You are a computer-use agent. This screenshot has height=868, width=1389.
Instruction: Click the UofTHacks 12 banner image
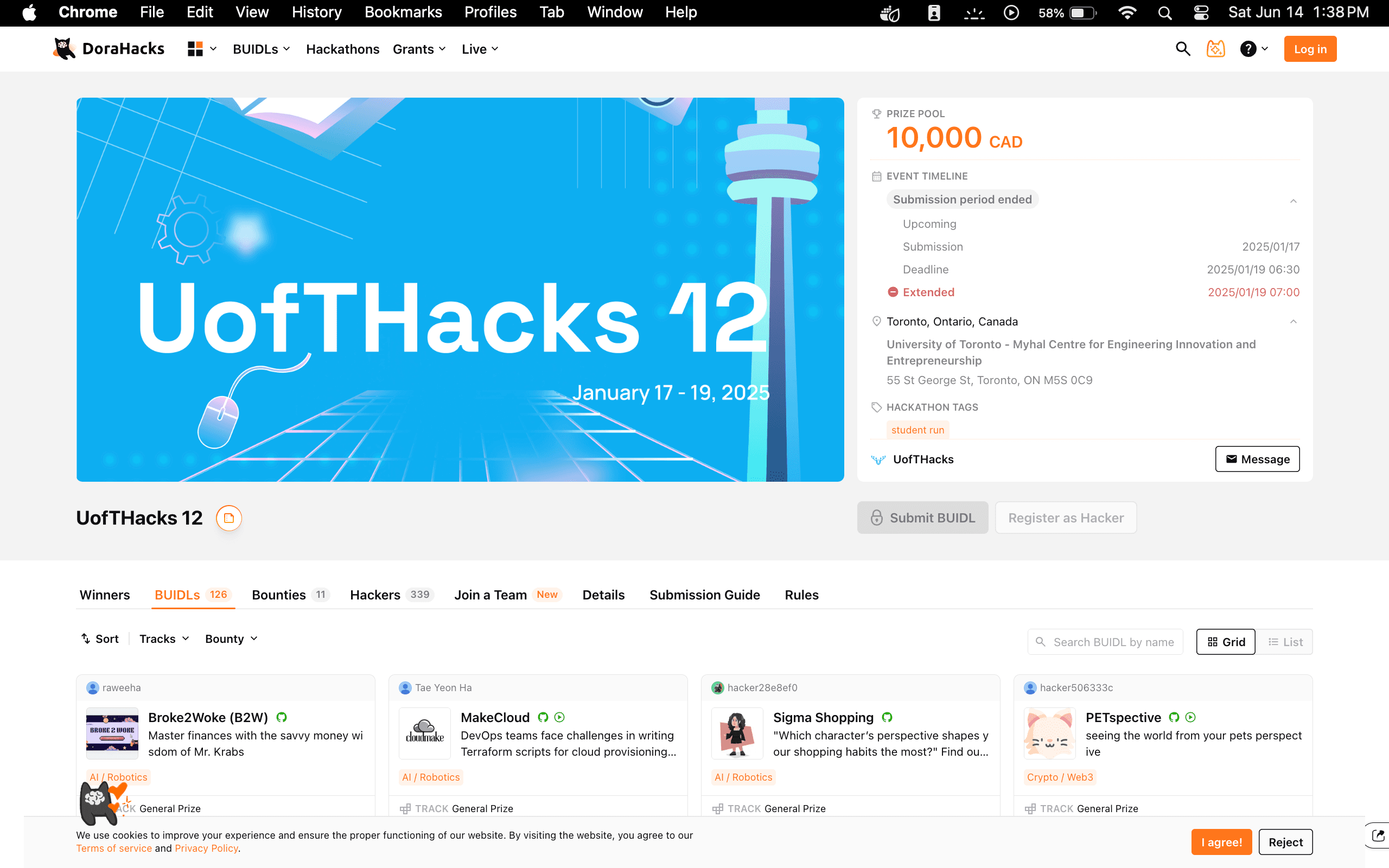pyautogui.click(x=460, y=289)
